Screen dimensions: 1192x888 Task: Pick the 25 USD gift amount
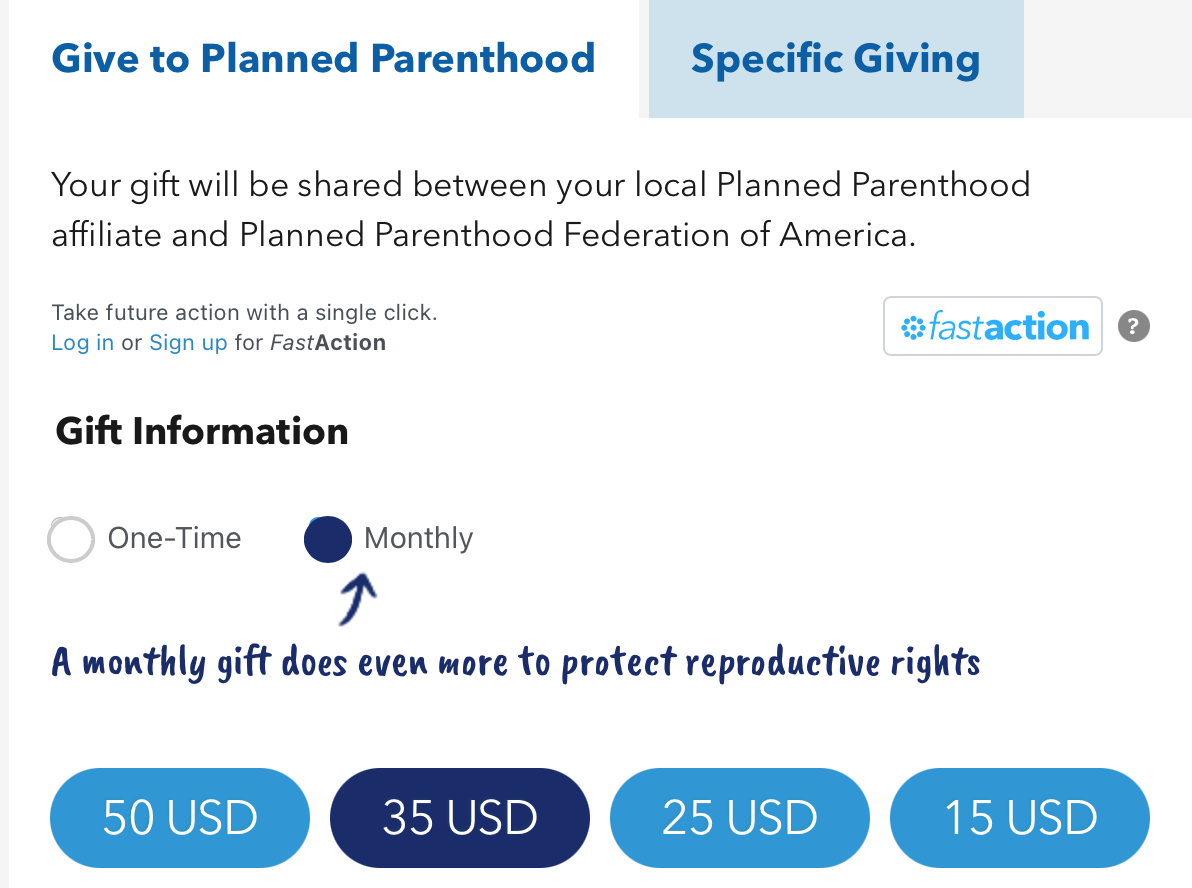740,818
